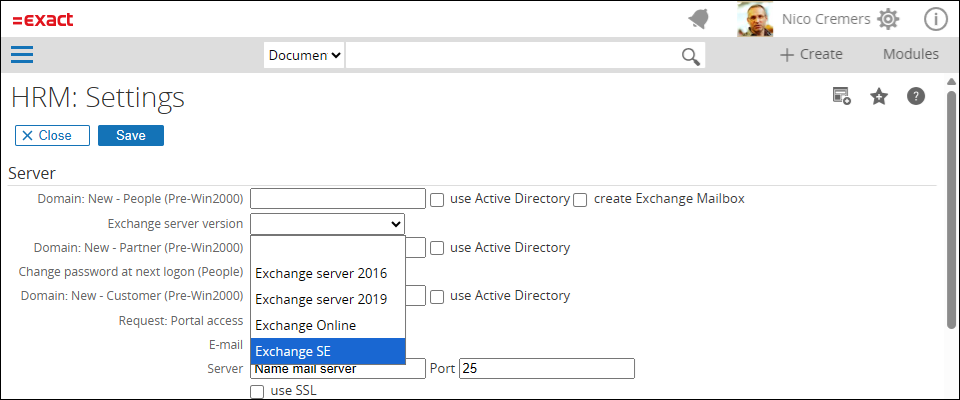Open the hamburger navigation menu
This screenshot has height=400, width=960.
click(22, 54)
